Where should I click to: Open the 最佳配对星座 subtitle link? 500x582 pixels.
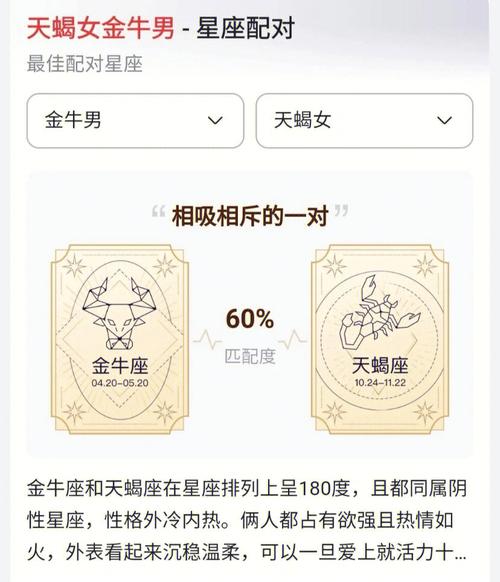pos(85,64)
